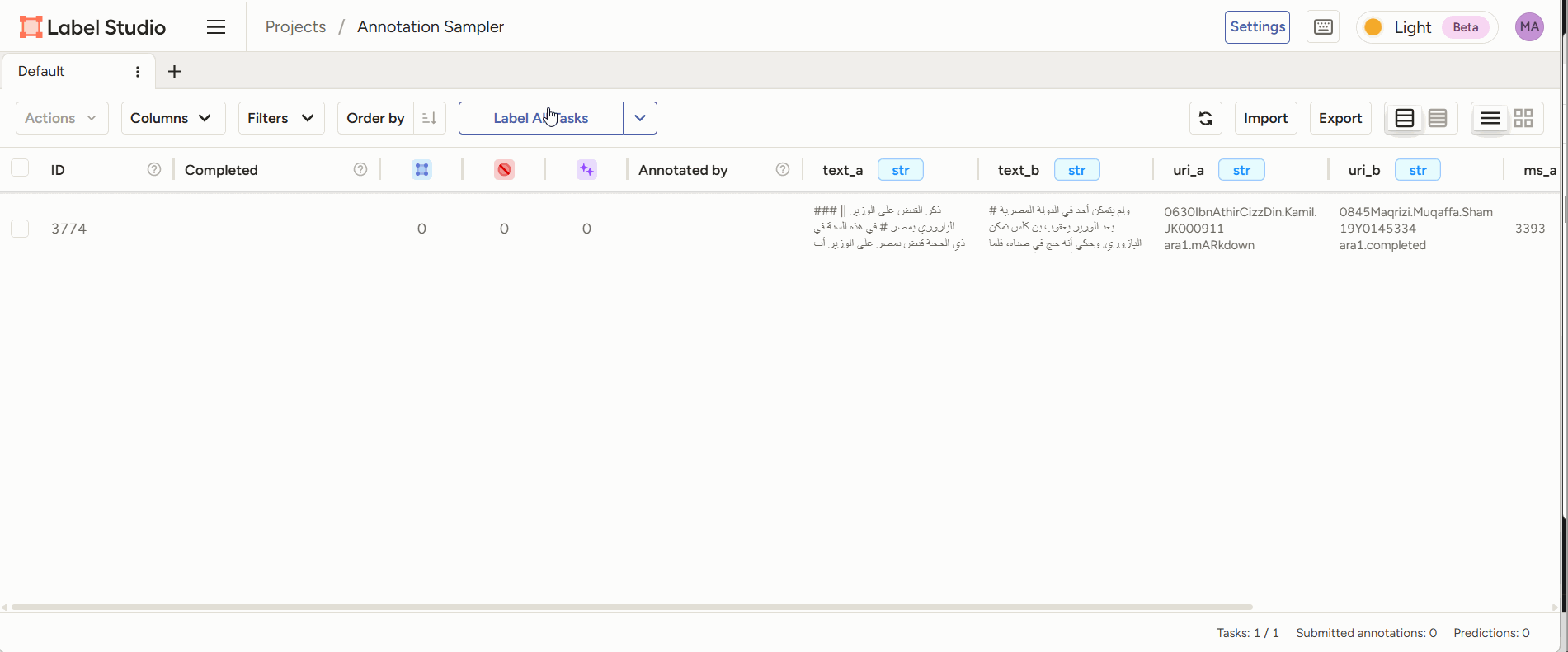
Task: Open keyboard shortcuts icon
Action: point(1323,27)
